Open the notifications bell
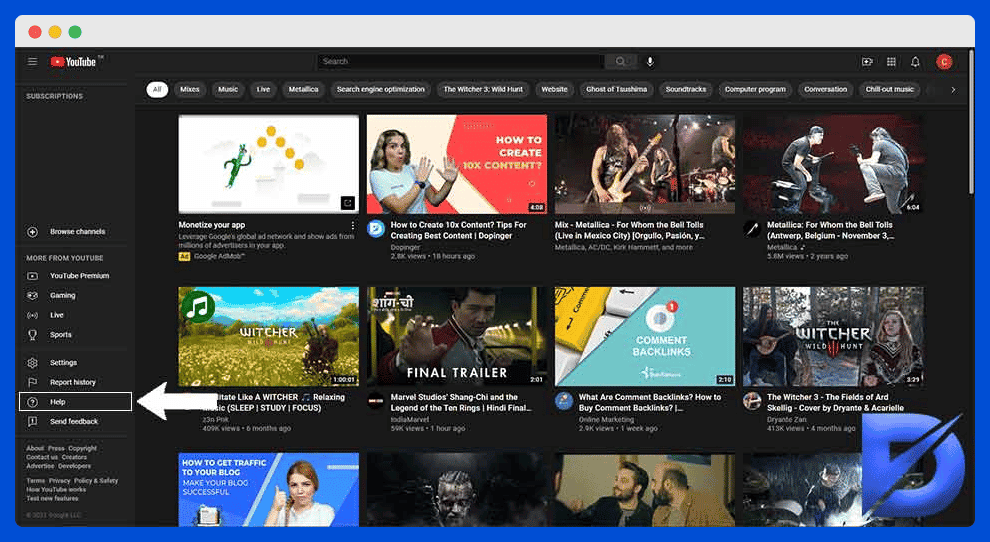 (915, 61)
